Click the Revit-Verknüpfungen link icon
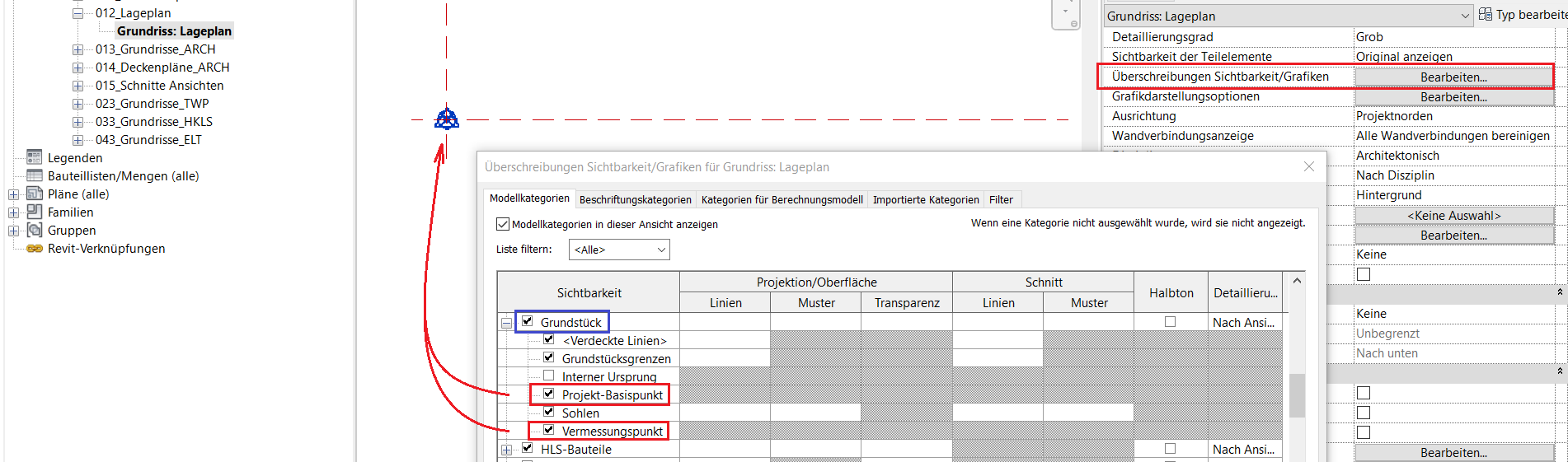Screen dimensions: 1568x462 click(34, 248)
